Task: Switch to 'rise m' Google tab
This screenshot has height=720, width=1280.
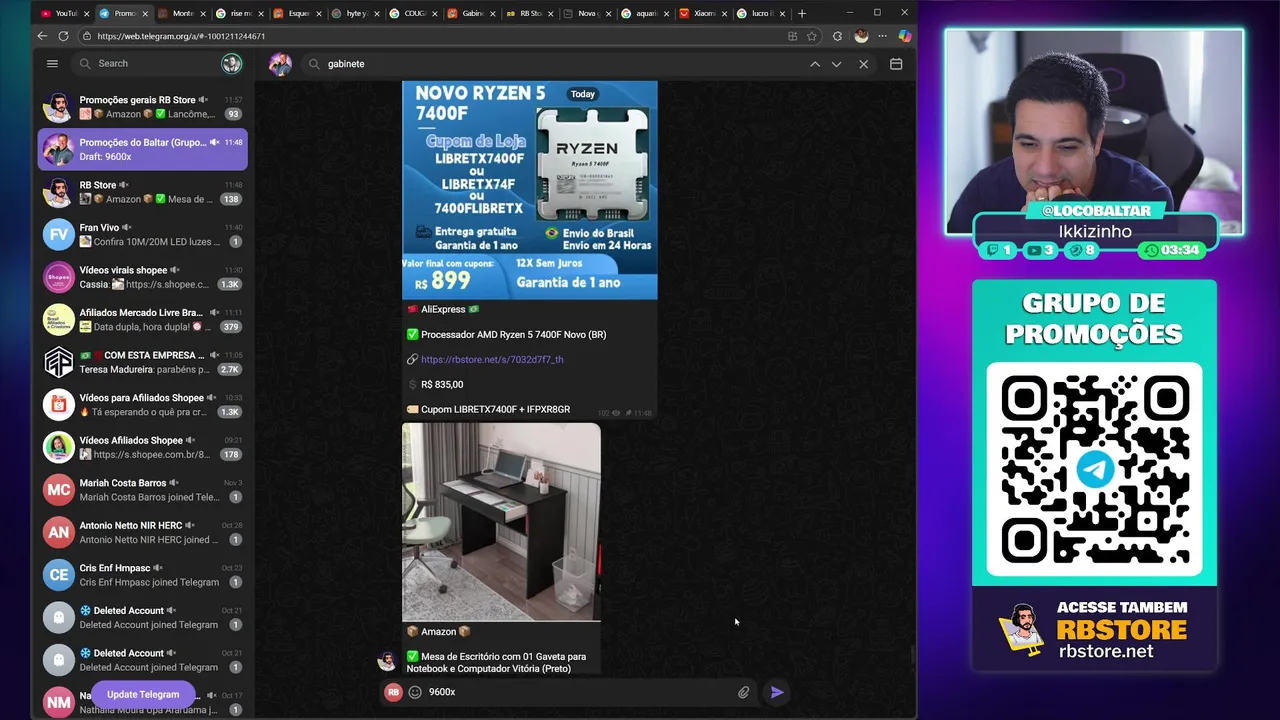Action: click(240, 13)
